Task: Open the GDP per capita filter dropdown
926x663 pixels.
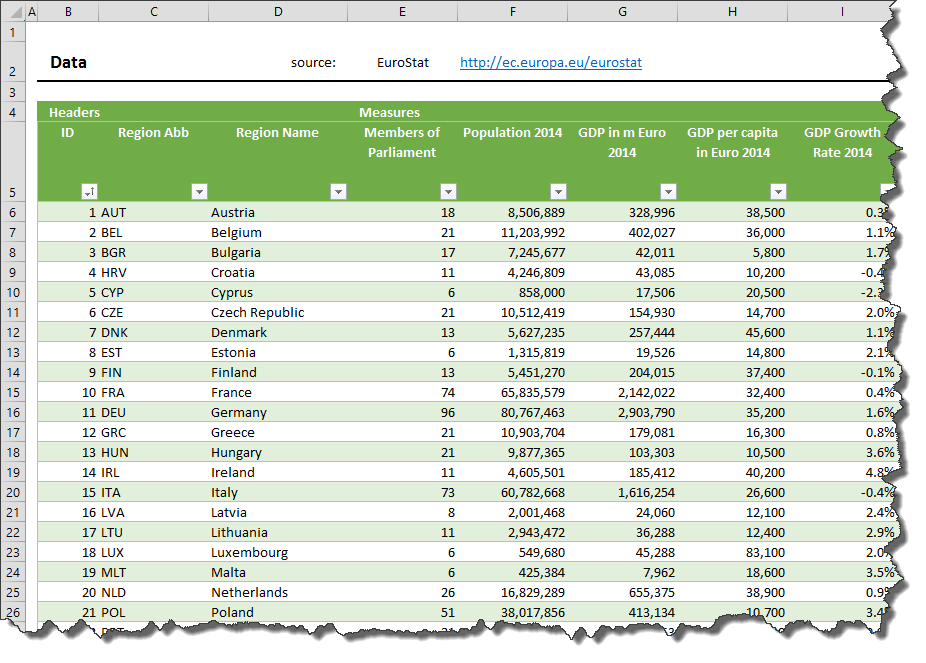Action: pyautogui.click(x=779, y=191)
